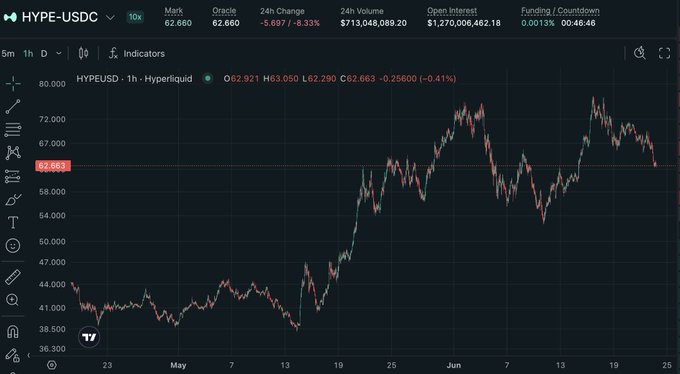680x374 pixels.
Task: Switch to the 1h timeframe
Action: coord(28,54)
